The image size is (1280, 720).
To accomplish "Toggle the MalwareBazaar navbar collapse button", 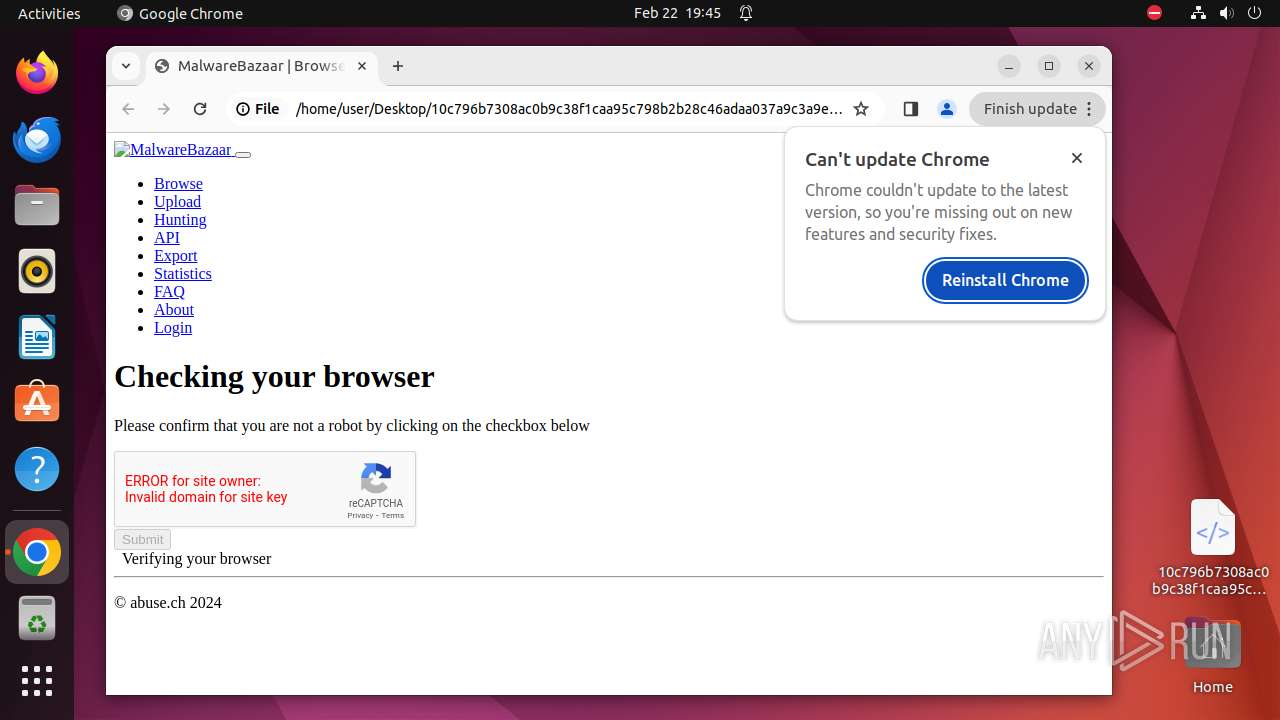I will tap(243, 154).
